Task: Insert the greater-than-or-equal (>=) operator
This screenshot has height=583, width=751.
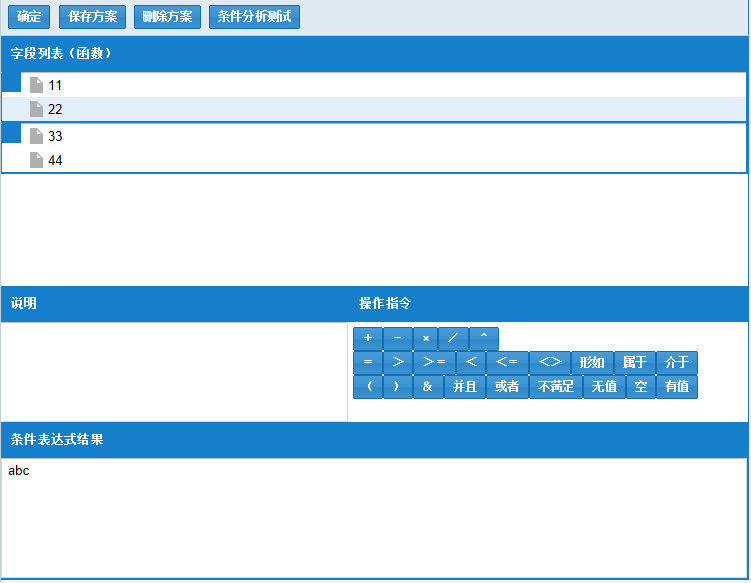Action: click(x=435, y=363)
